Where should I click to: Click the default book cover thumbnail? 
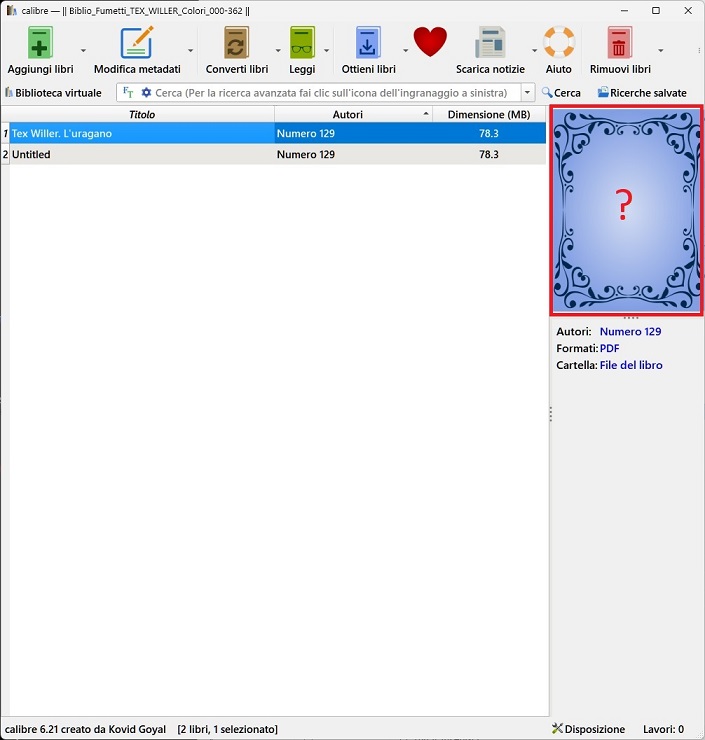(627, 210)
